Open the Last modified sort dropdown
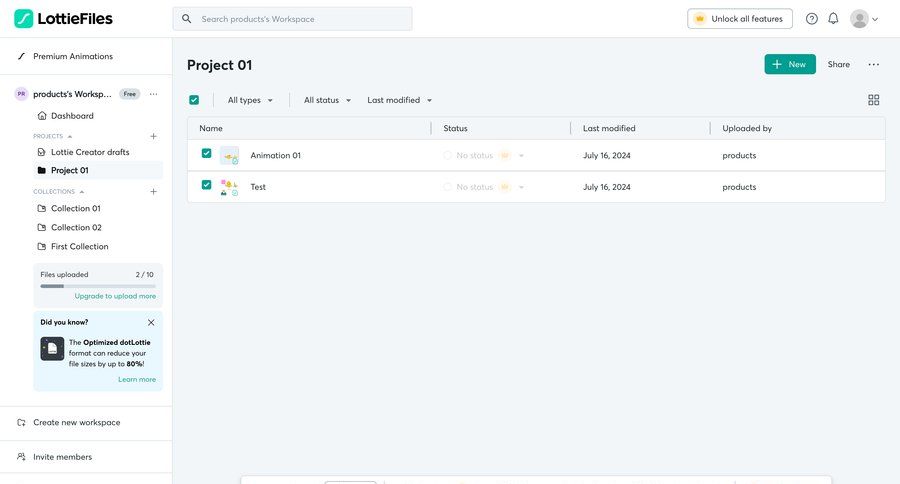The width and height of the screenshot is (900, 484). click(400, 100)
